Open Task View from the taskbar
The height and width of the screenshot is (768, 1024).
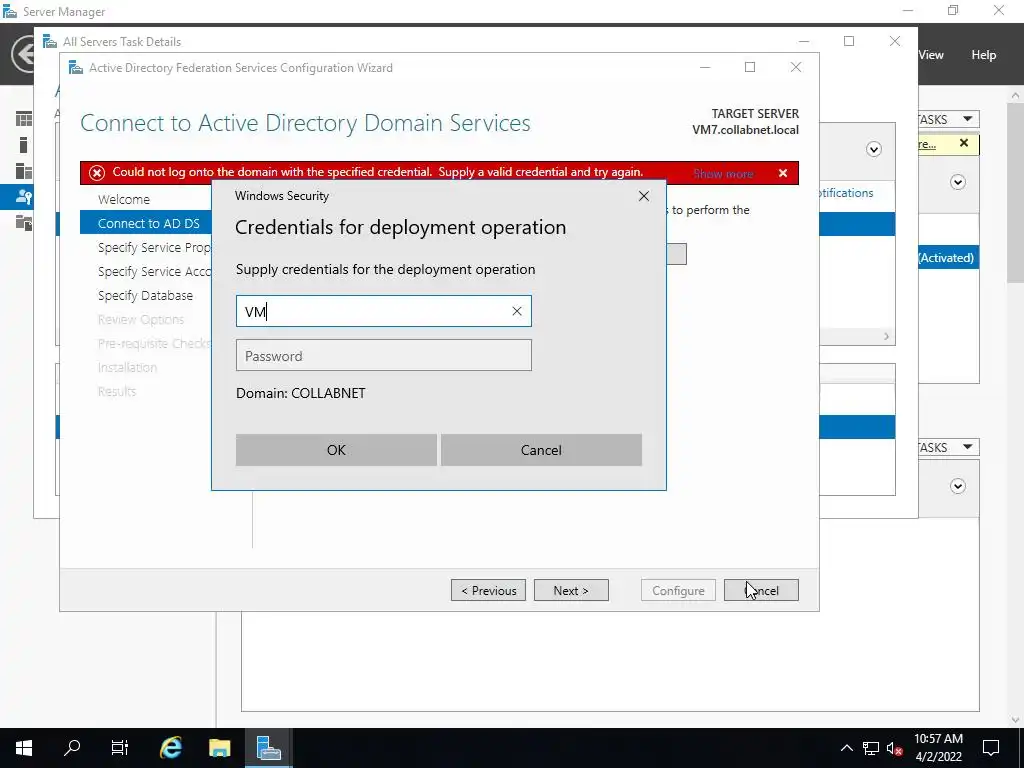coord(120,748)
